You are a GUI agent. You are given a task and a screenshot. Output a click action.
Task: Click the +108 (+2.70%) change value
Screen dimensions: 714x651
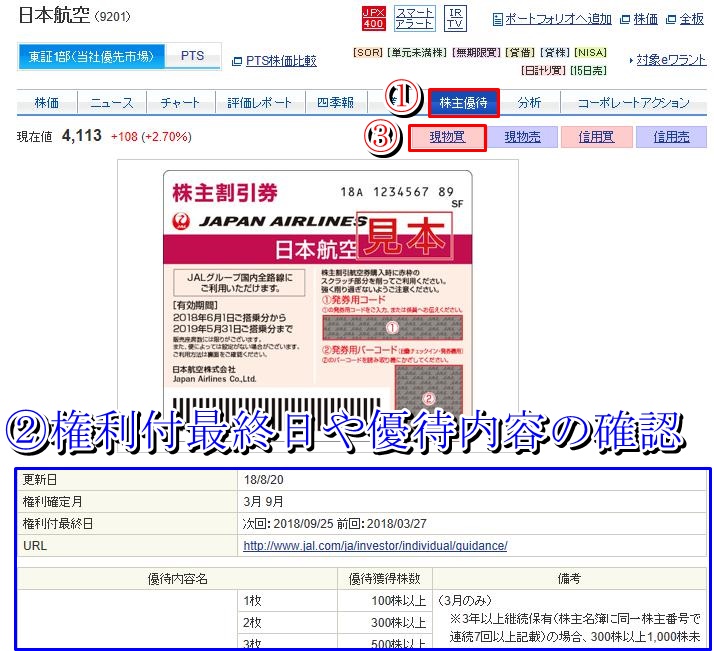coord(151,137)
